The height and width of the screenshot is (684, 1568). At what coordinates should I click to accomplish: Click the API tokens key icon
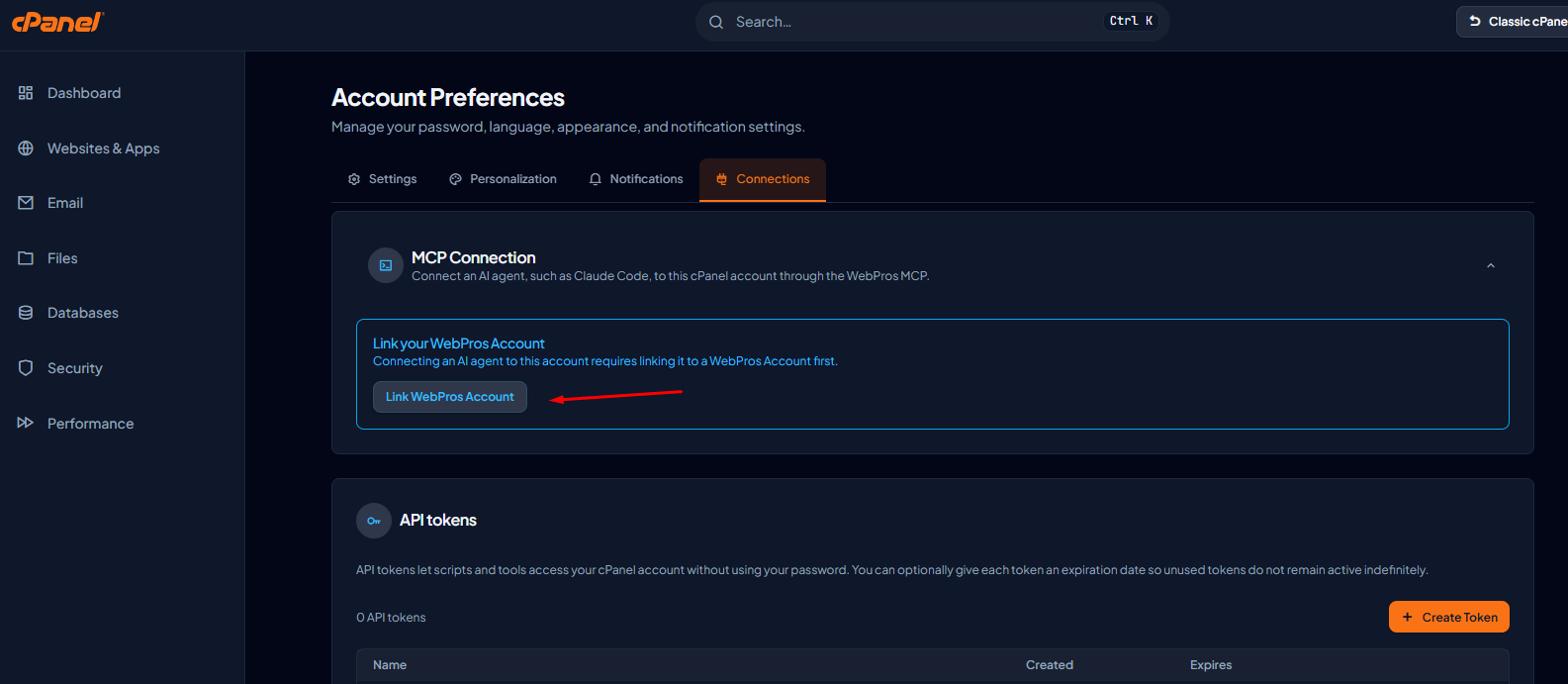374,521
